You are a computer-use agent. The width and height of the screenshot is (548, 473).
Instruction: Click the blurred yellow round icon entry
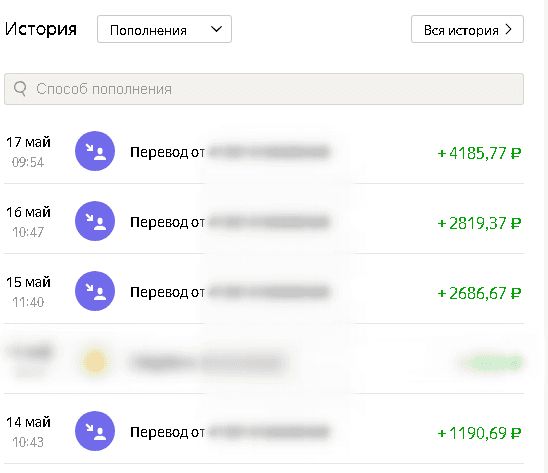point(95,361)
